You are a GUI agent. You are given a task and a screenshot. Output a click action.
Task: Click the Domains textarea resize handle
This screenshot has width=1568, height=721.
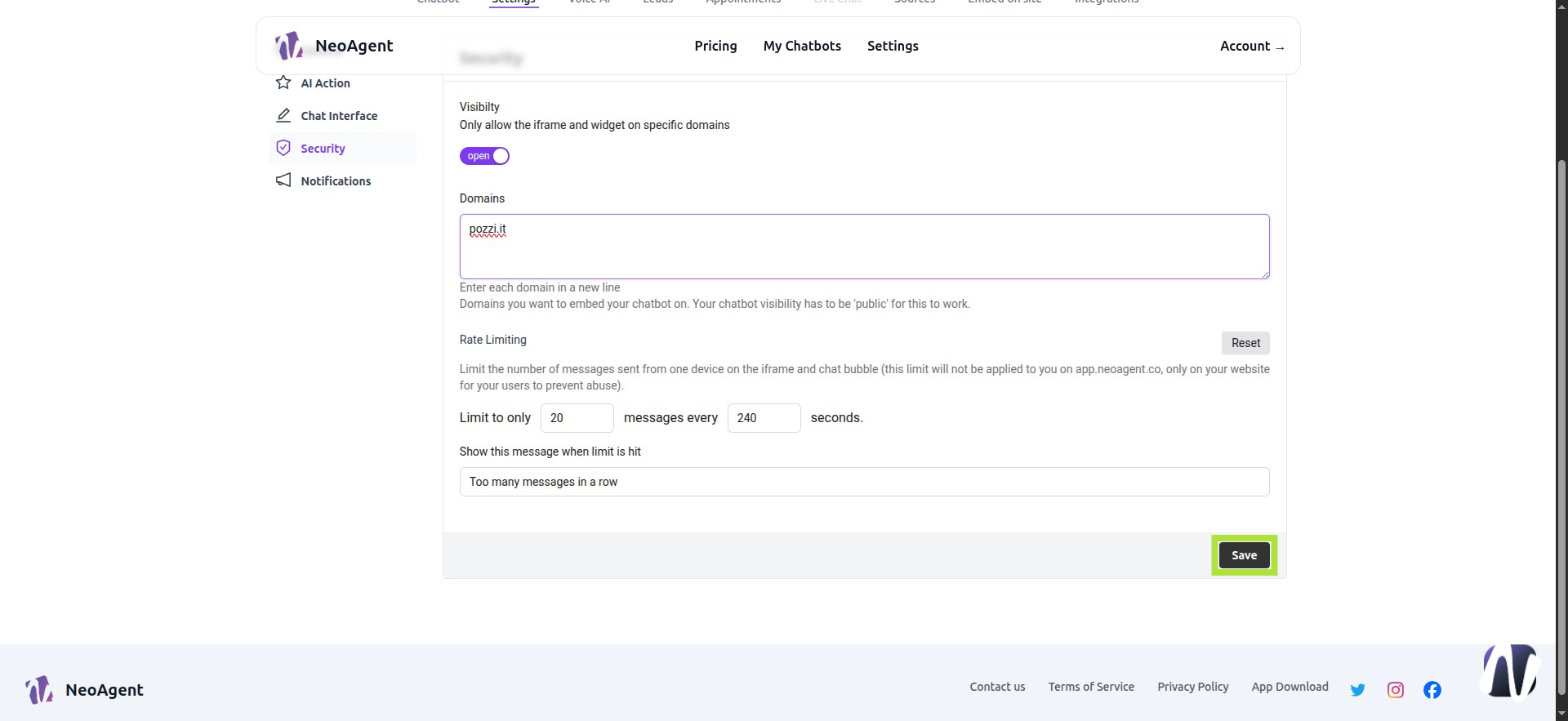1265,274
